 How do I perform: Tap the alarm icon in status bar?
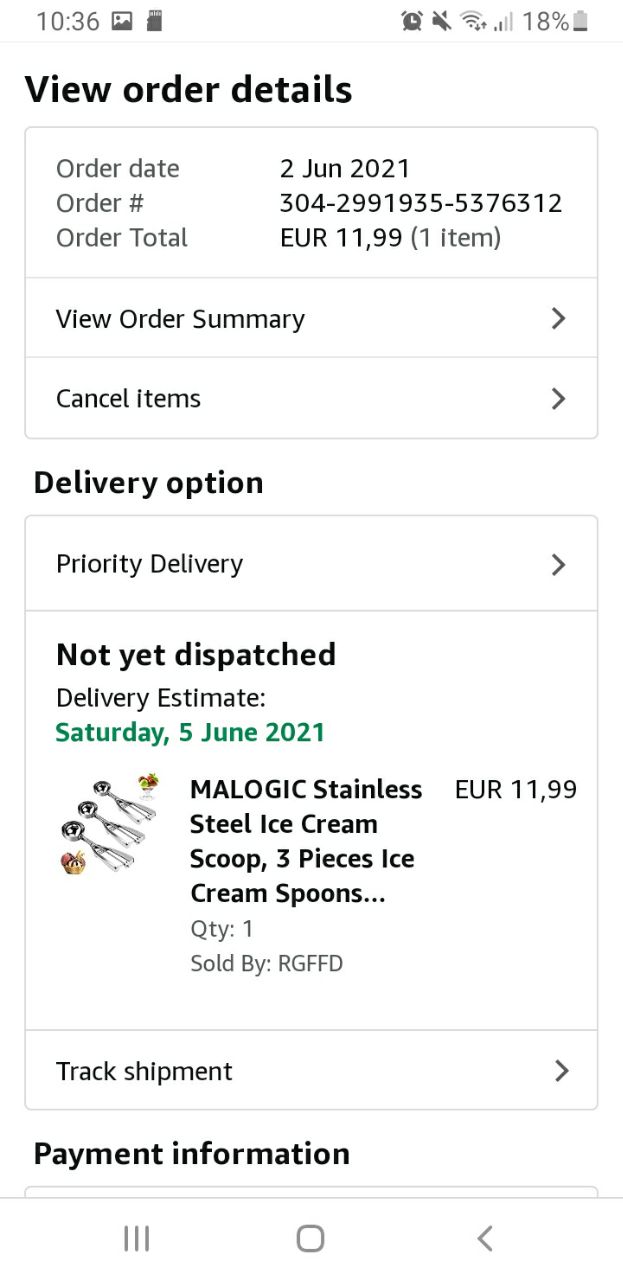click(x=412, y=21)
